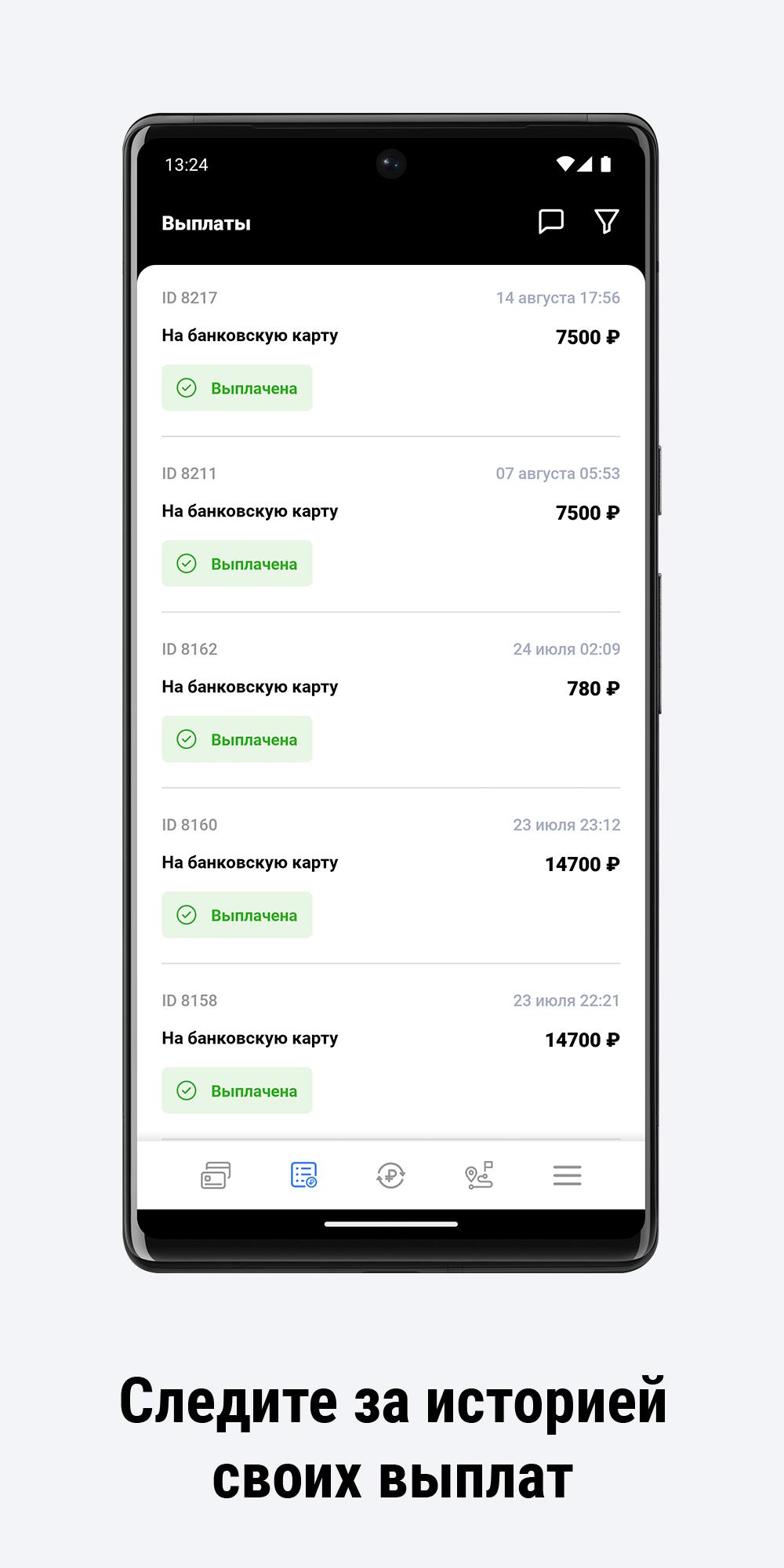The height and width of the screenshot is (1568, 784).
Task: Tap the Выплачена badge for ID 8158
Action: coord(237,1091)
